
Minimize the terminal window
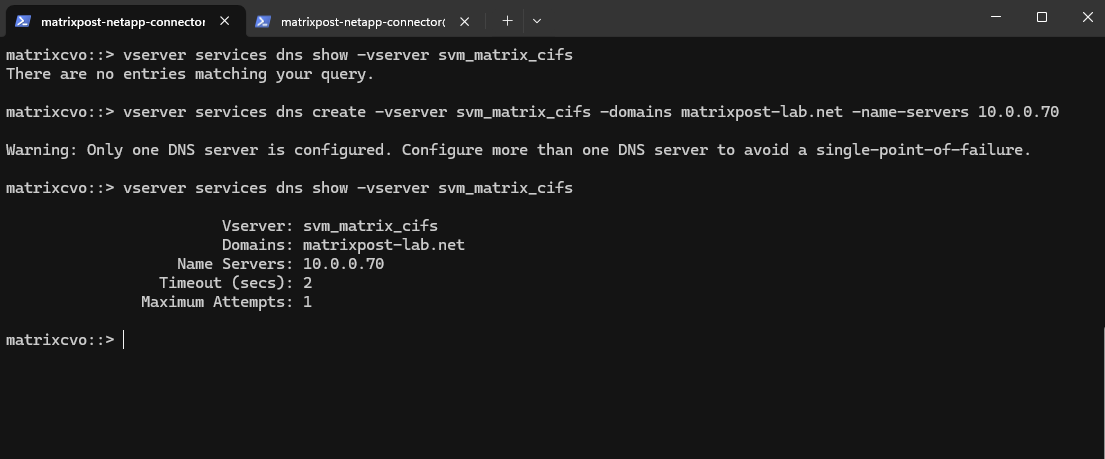995,17
